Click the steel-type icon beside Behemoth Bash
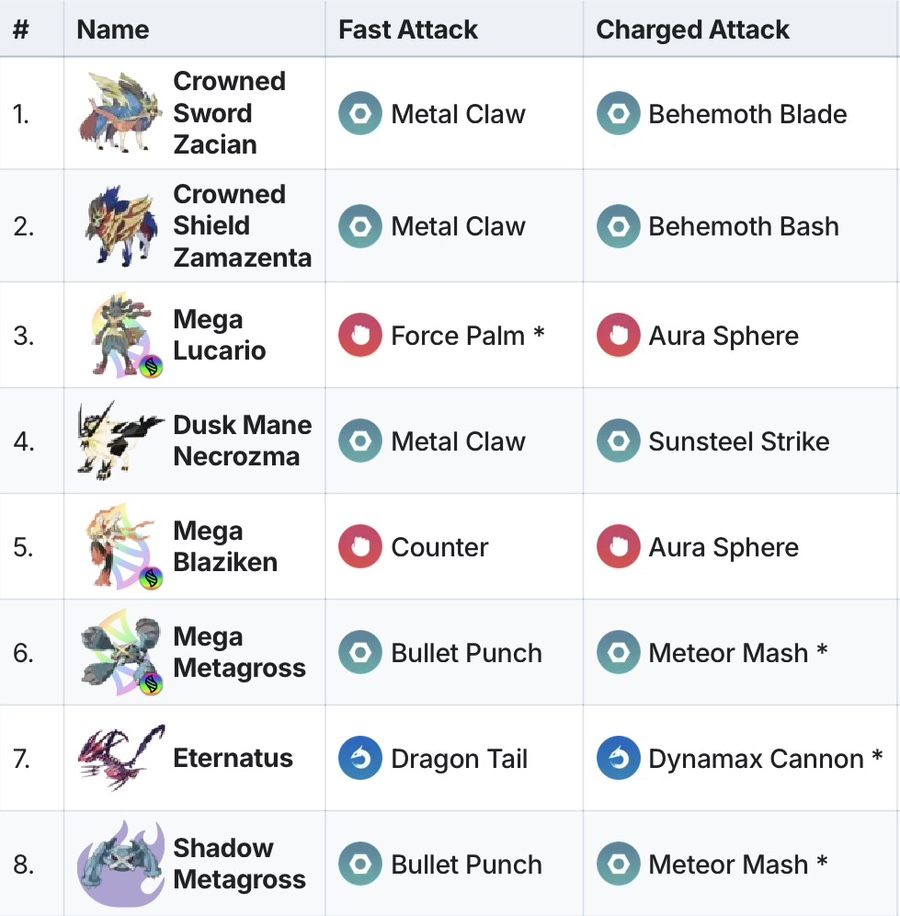Image resolution: width=900 pixels, height=916 pixels. pos(618,227)
